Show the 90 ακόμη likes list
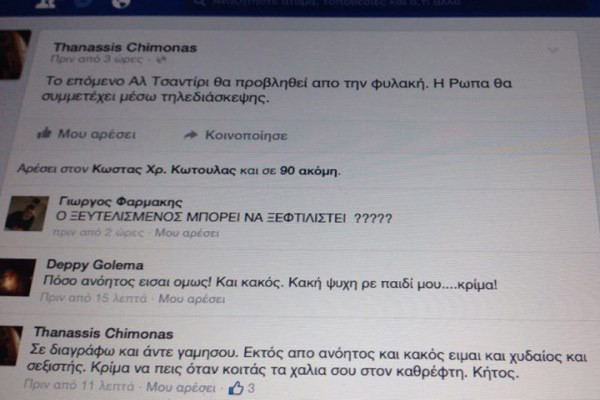 point(309,171)
